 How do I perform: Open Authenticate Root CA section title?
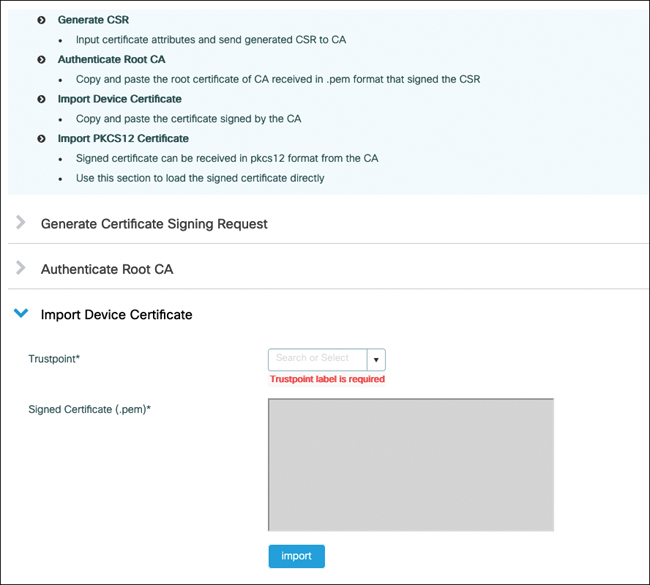coord(108,270)
